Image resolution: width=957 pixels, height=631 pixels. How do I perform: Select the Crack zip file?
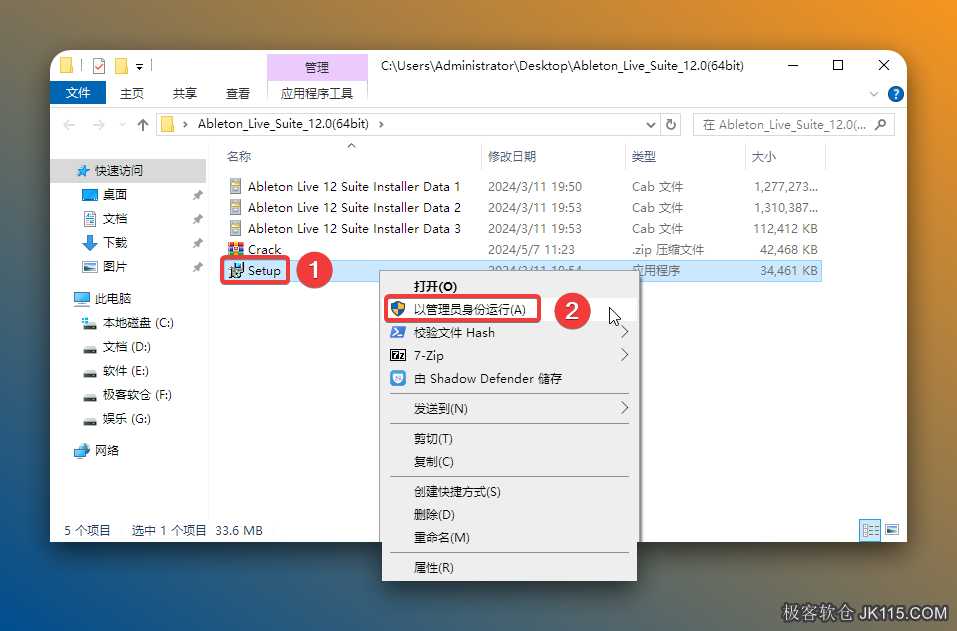(x=264, y=249)
